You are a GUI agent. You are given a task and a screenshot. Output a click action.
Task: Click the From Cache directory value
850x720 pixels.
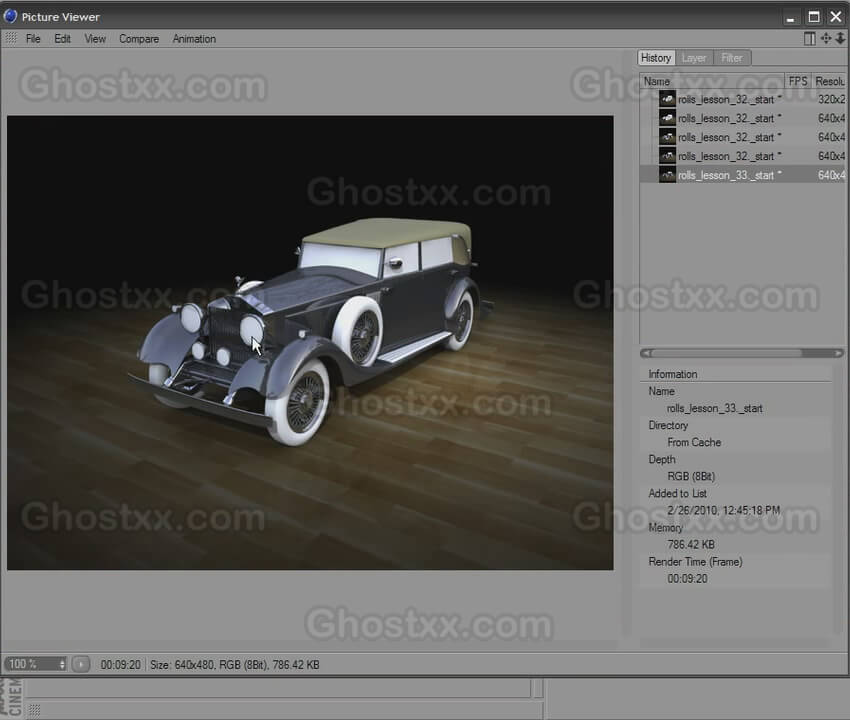tap(694, 442)
